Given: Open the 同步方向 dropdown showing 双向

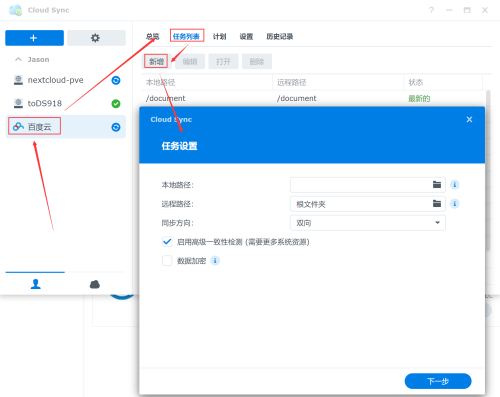Looking at the screenshot, I should (x=368, y=223).
